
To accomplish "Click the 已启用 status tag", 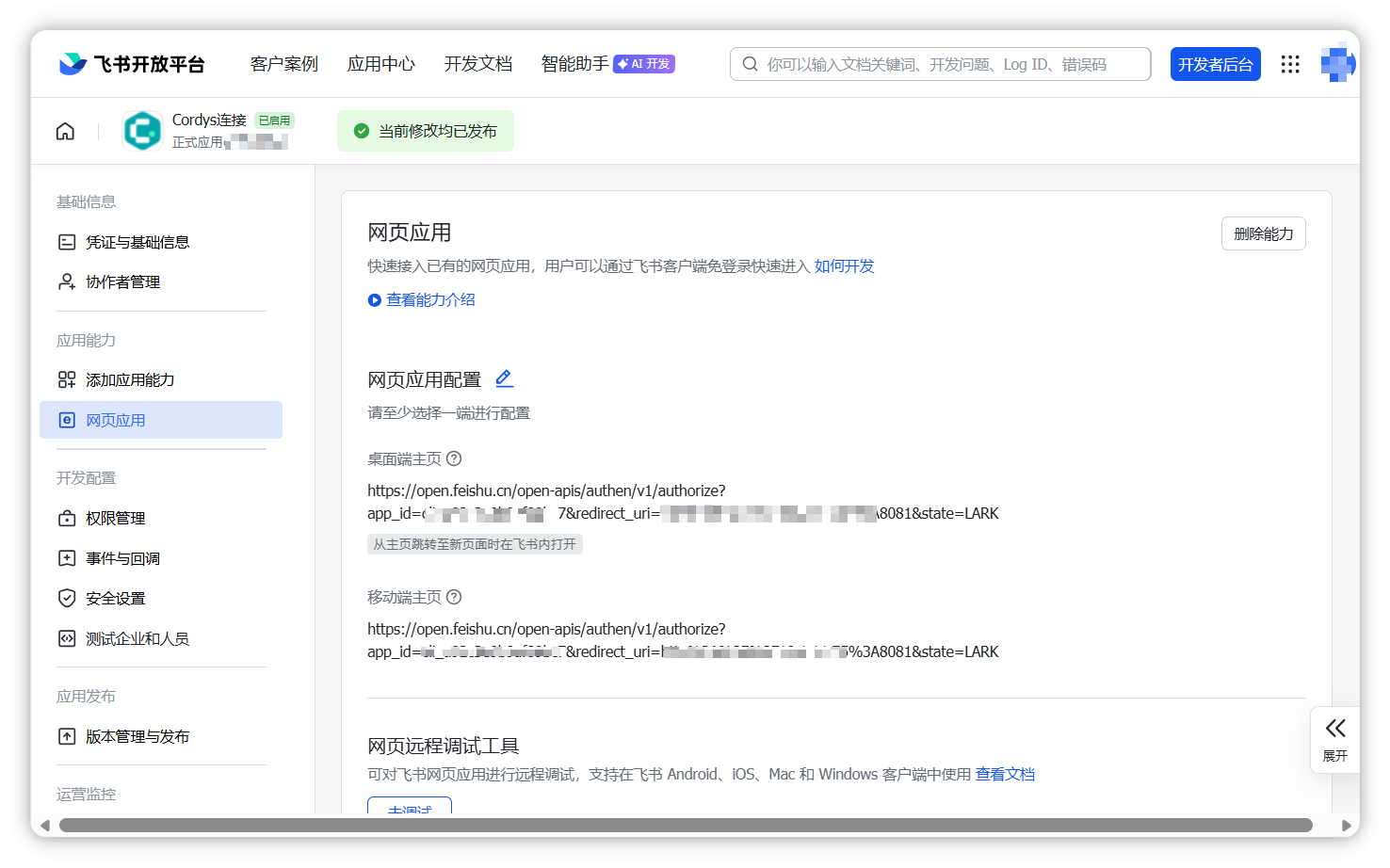I will (x=274, y=121).
